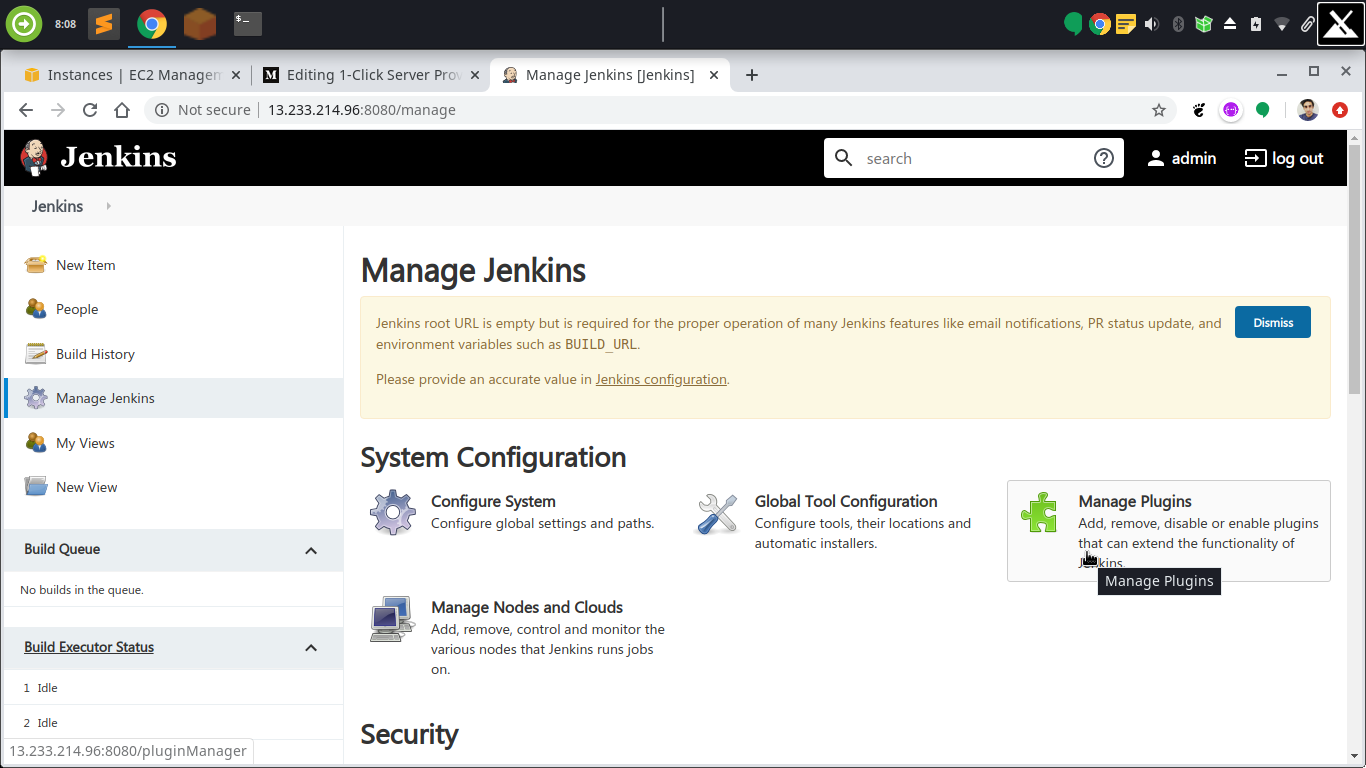Viewport: 1366px width, 768px height.
Task: Open the Jenkins breadcrumb arrow
Action: click(x=108, y=206)
